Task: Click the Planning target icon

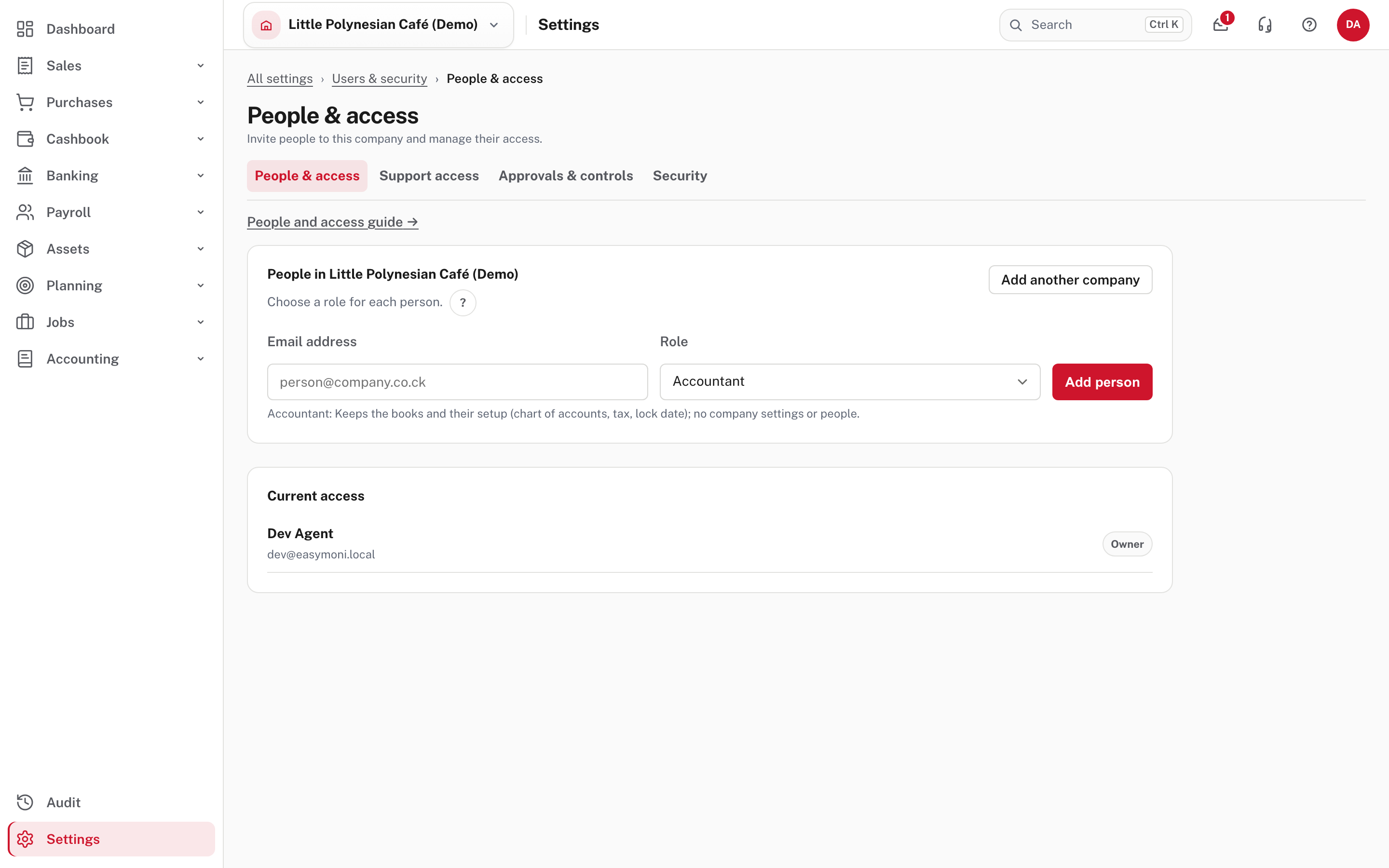Action: tap(25, 286)
